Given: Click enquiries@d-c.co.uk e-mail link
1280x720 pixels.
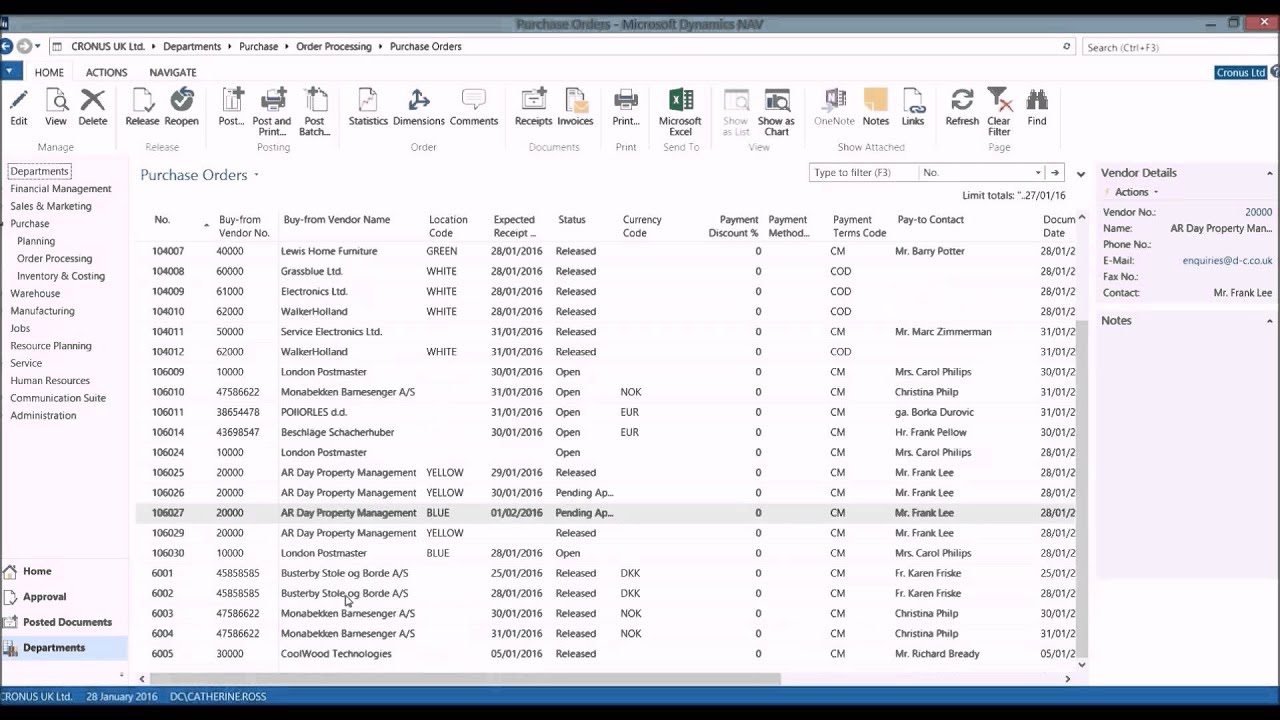Looking at the screenshot, I should (1227, 260).
